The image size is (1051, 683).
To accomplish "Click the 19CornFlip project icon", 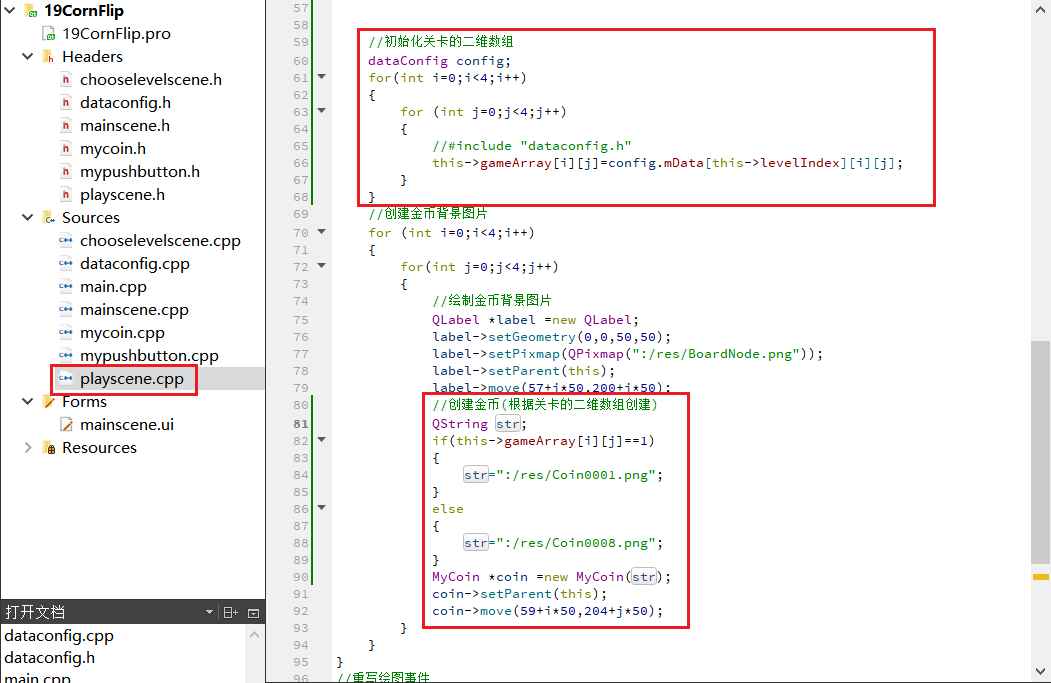I will coord(31,10).
